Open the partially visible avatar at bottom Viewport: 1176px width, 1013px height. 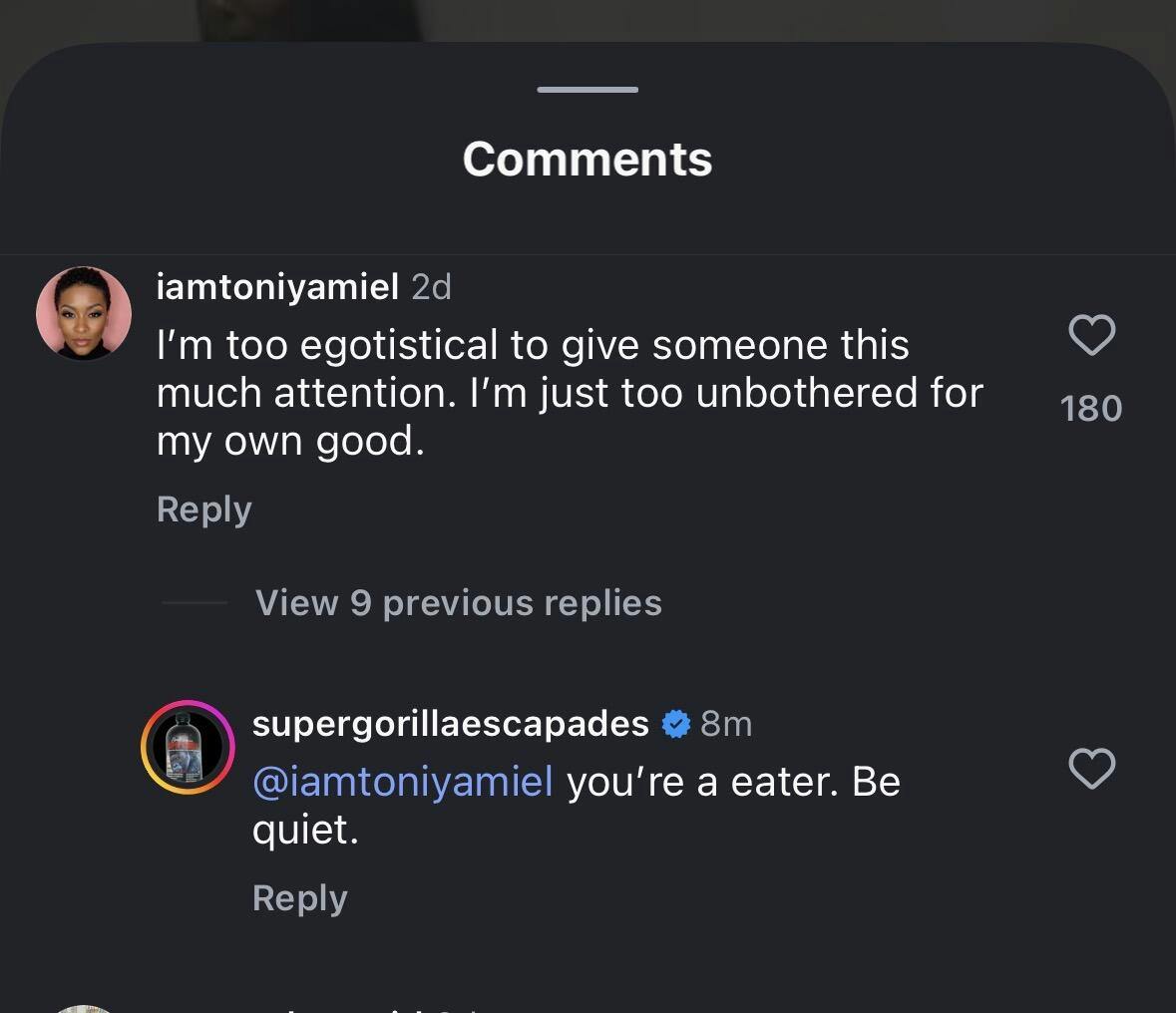tap(84, 1008)
